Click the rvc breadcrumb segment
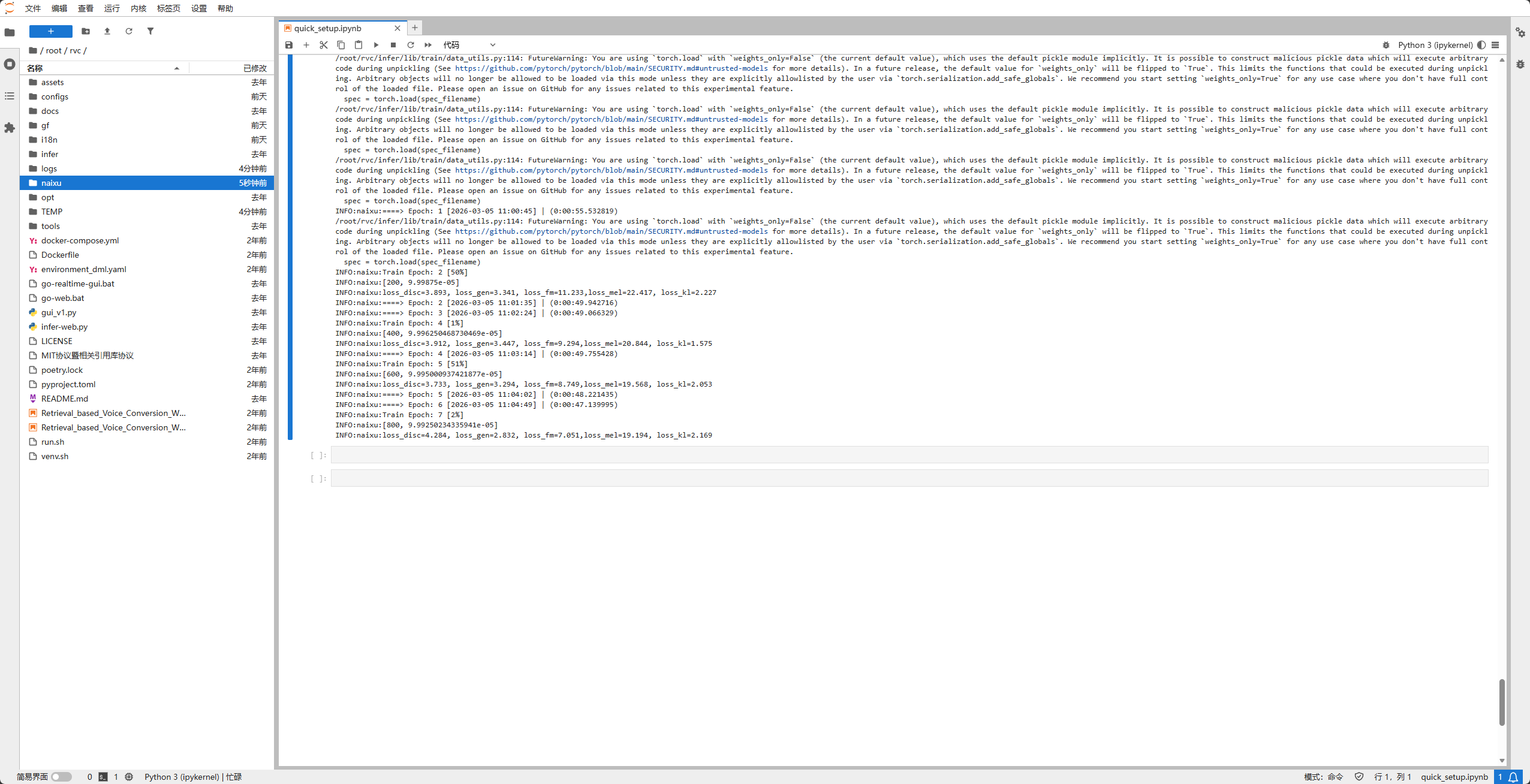Screen dimensions: 1530x784 76,50
